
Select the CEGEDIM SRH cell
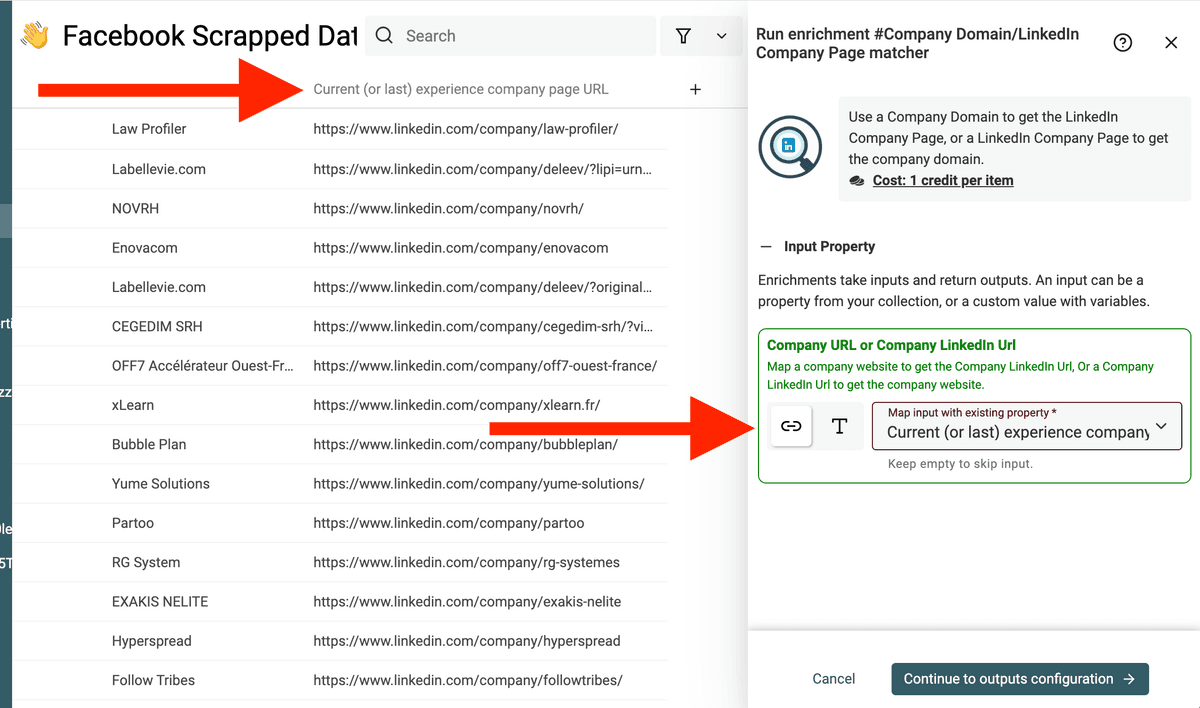tap(157, 326)
